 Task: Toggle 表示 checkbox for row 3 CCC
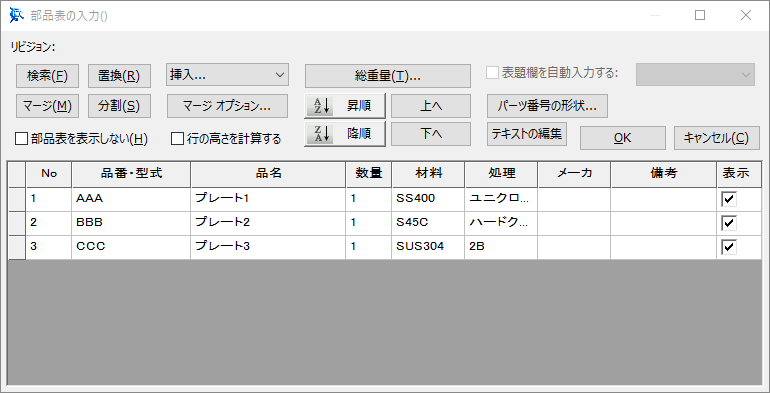pyautogui.click(x=729, y=247)
